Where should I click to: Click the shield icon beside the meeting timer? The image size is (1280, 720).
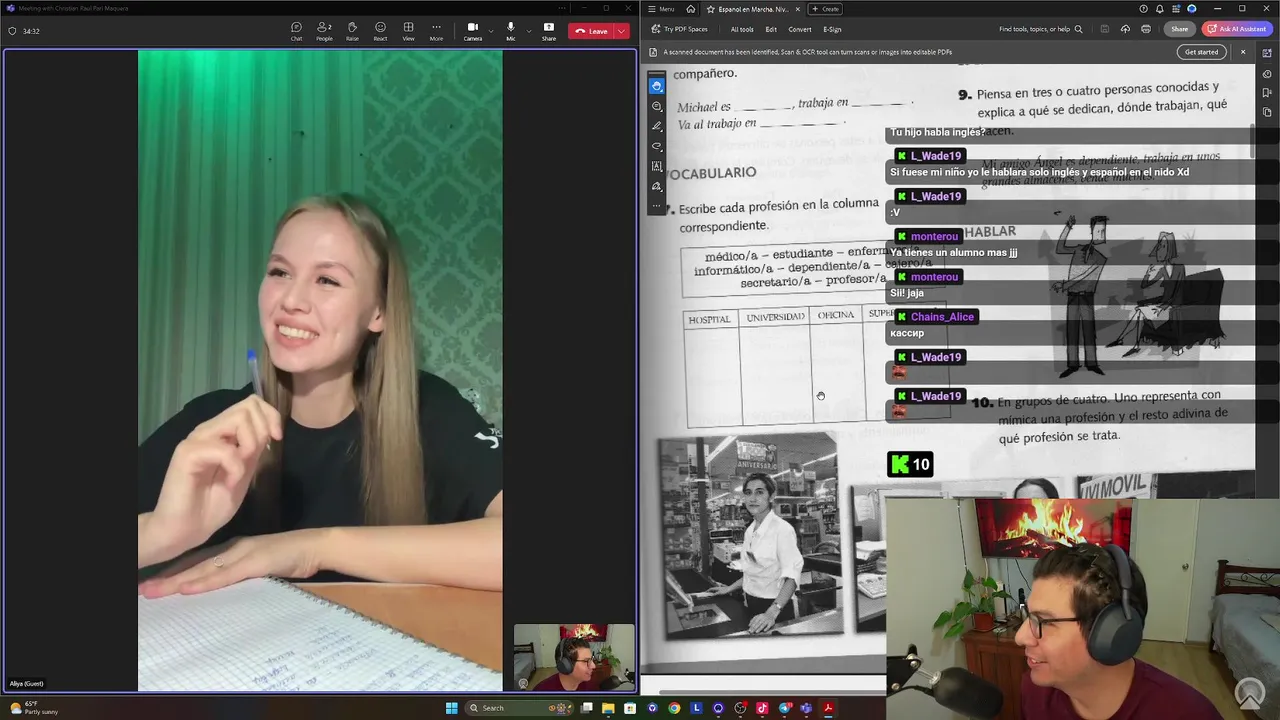coord(12,31)
